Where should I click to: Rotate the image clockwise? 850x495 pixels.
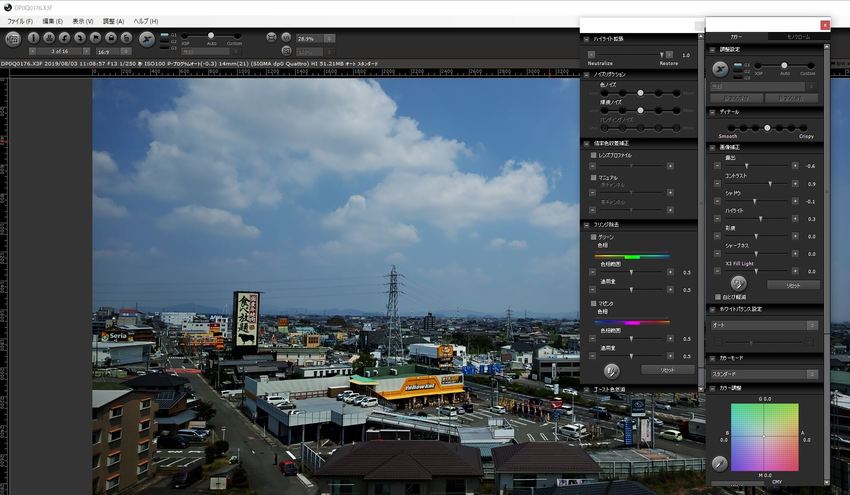pos(80,37)
